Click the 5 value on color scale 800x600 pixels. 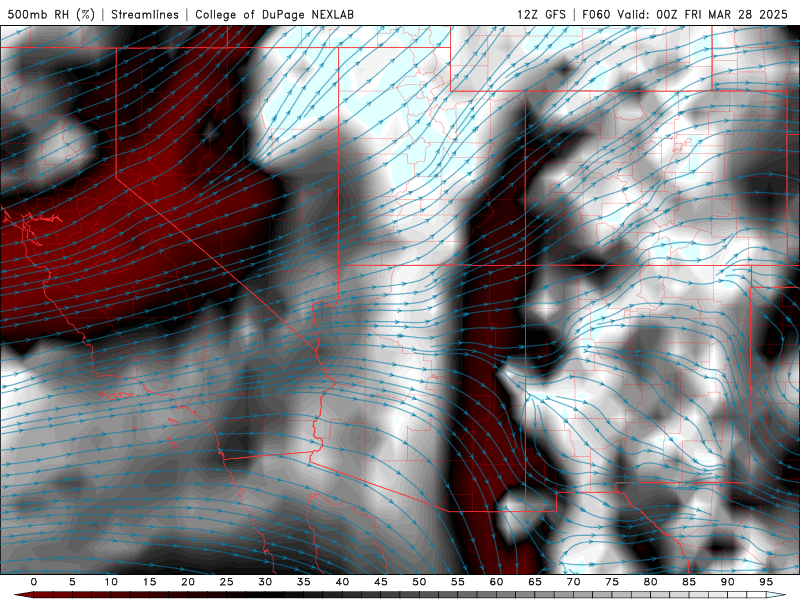[x=72, y=582]
